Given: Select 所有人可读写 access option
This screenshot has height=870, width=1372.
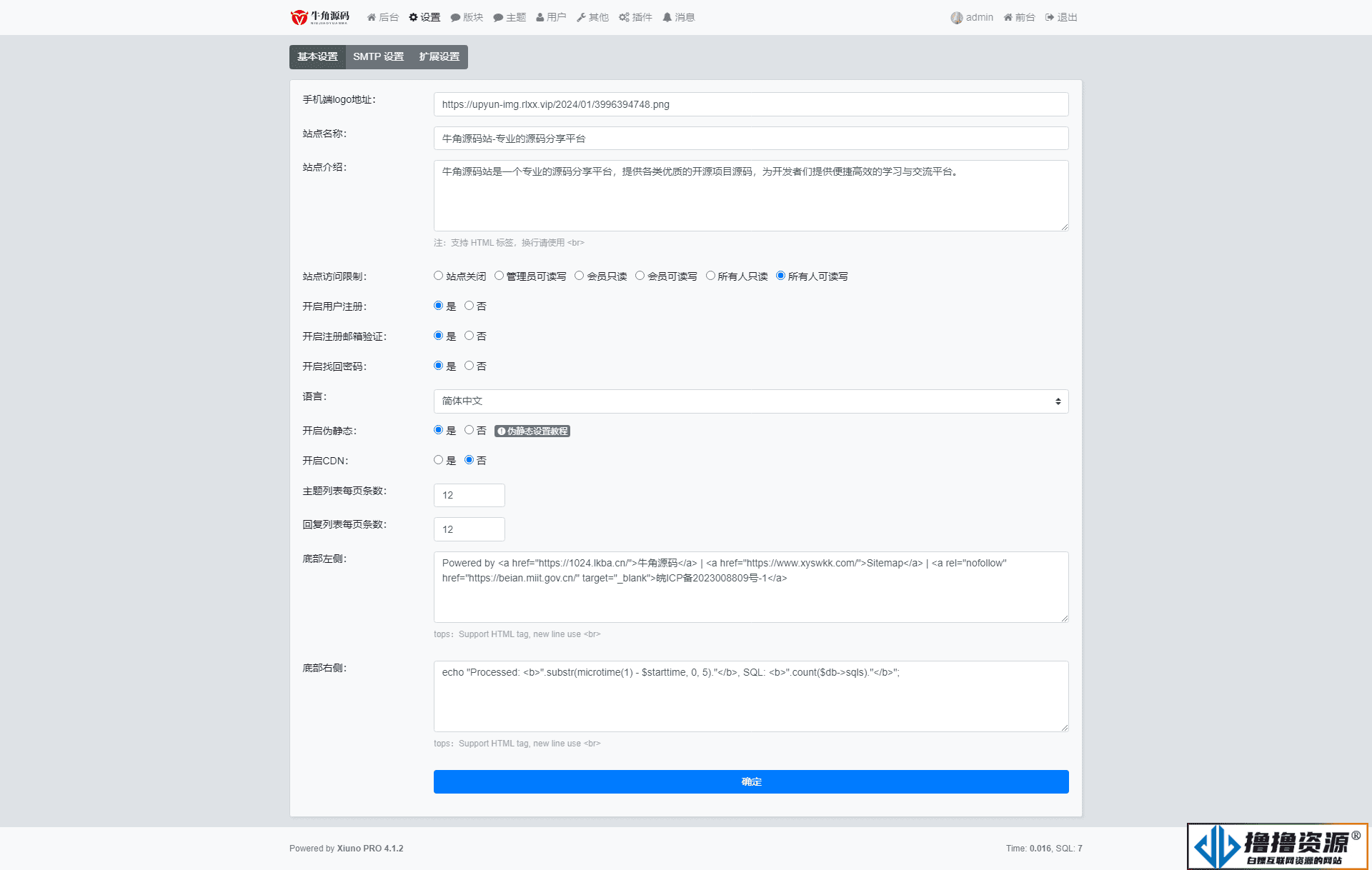Looking at the screenshot, I should [x=780, y=276].
